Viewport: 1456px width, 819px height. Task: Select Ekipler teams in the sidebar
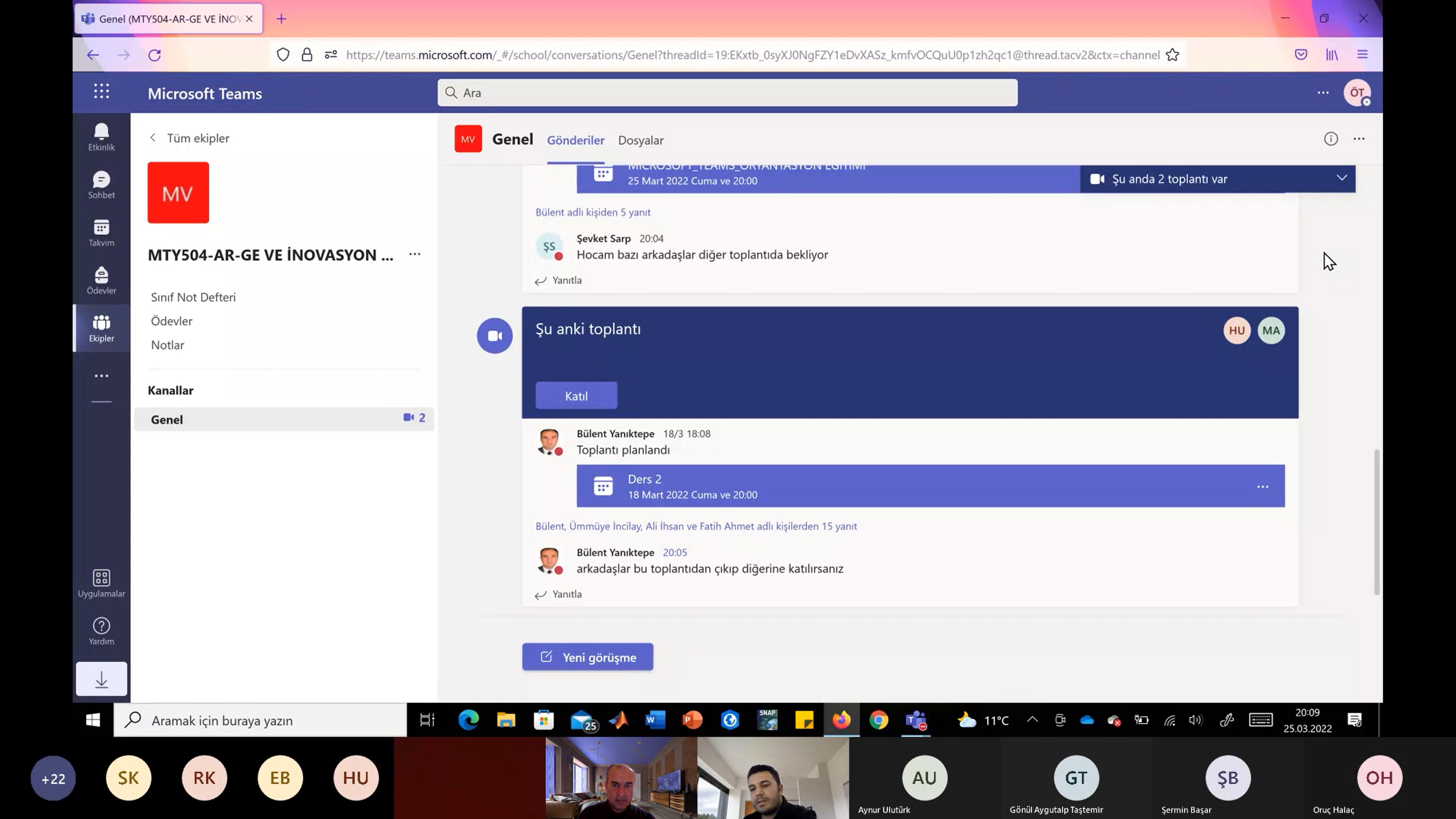(101, 328)
